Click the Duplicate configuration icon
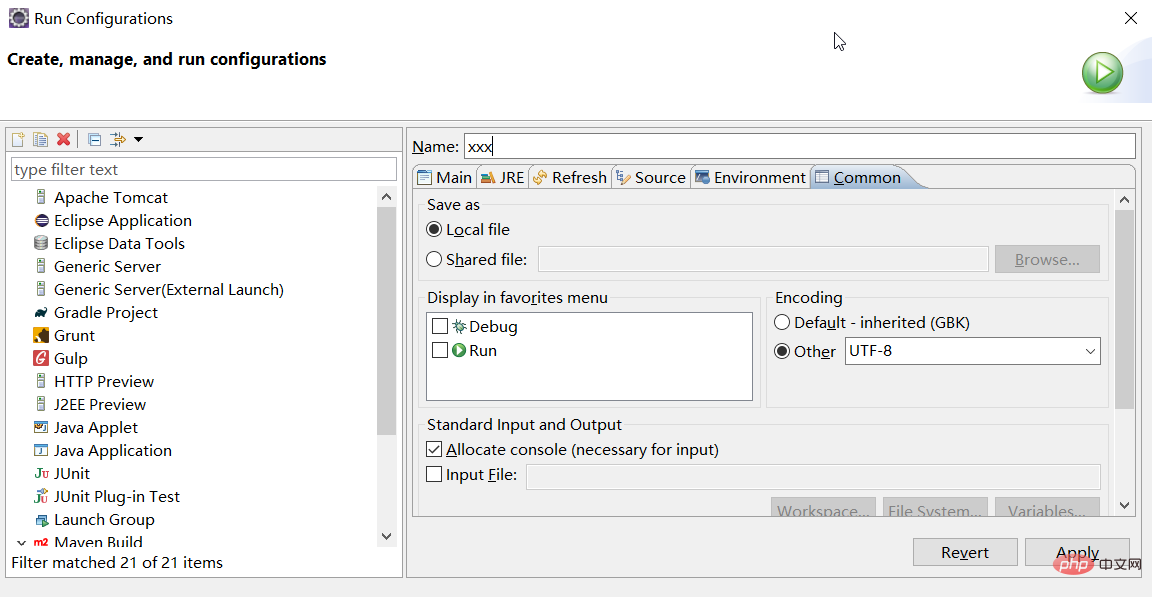1152x597 pixels. pos(41,140)
